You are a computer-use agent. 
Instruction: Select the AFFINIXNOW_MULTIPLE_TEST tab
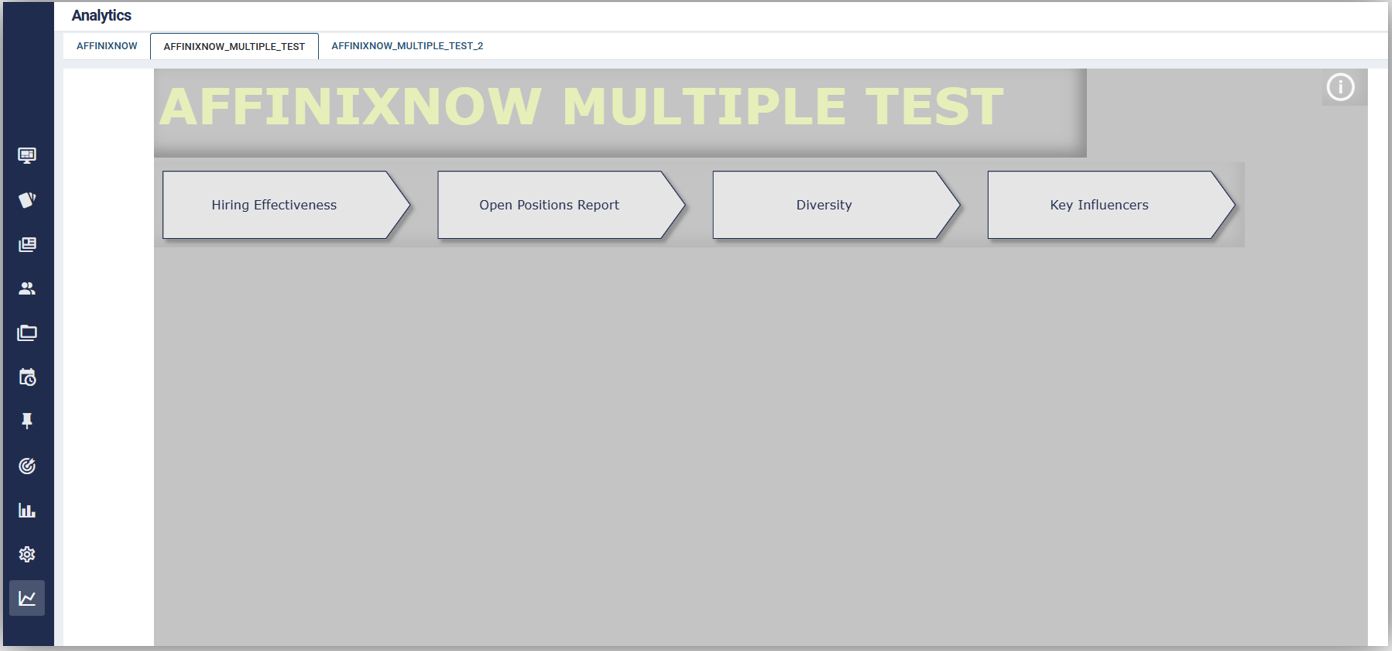click(234, 47)
